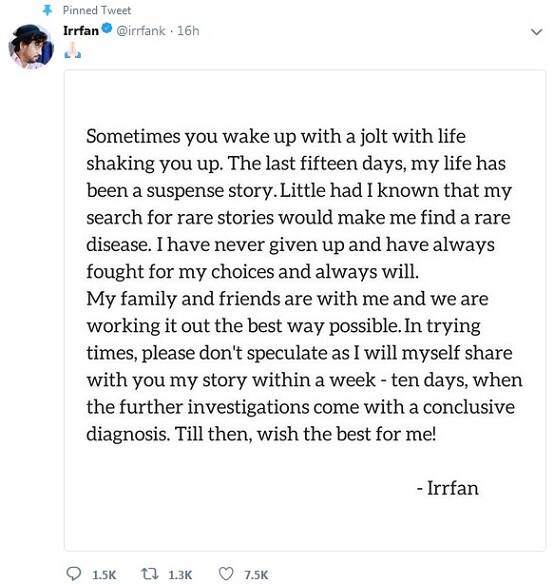Screen dimensions: 554x584
Task: Click the 1.5K replies count
Action: (104, 575)
